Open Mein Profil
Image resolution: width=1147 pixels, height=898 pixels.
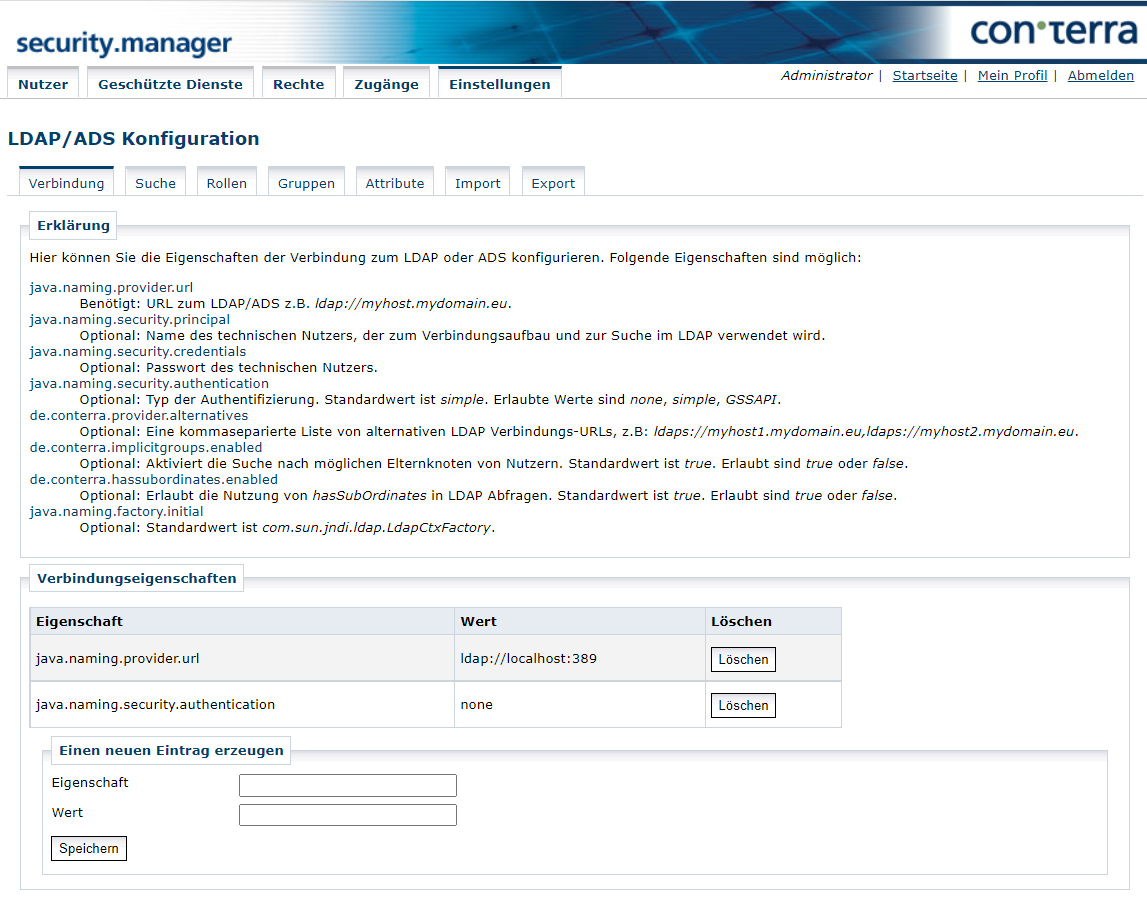click(1012, 75)
